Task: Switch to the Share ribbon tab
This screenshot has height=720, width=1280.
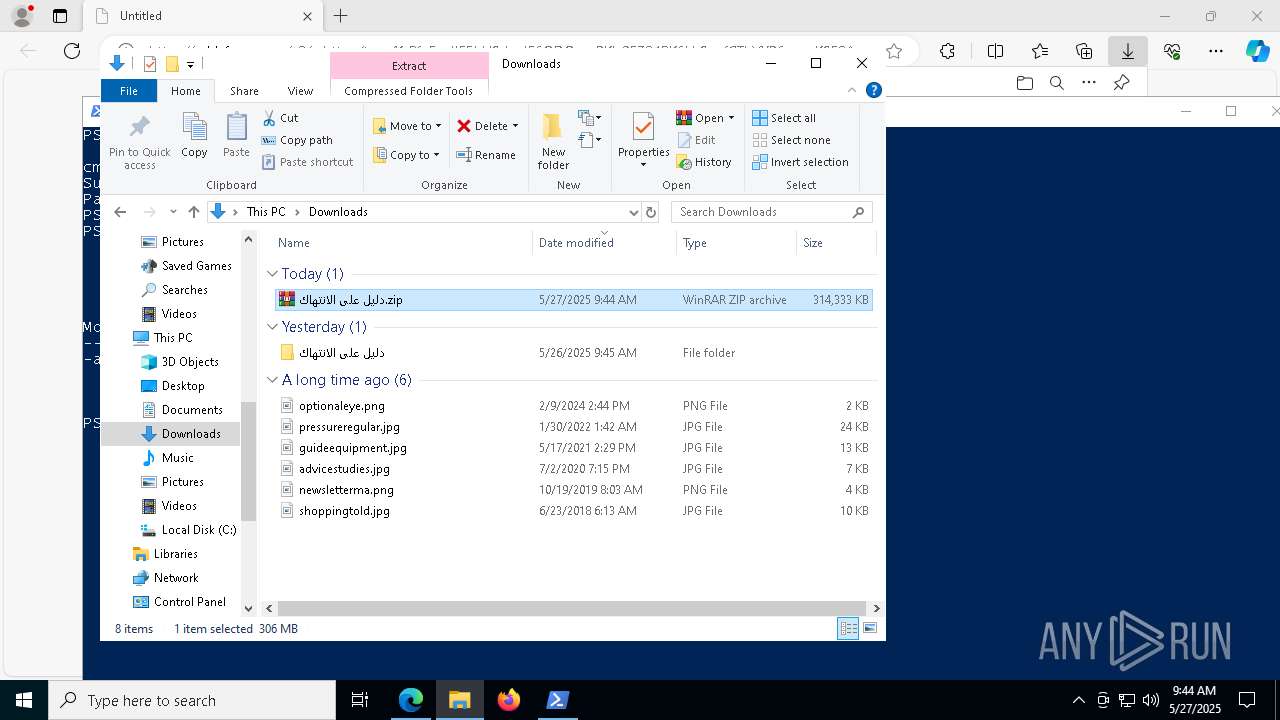Action: [x=244, y=91]
